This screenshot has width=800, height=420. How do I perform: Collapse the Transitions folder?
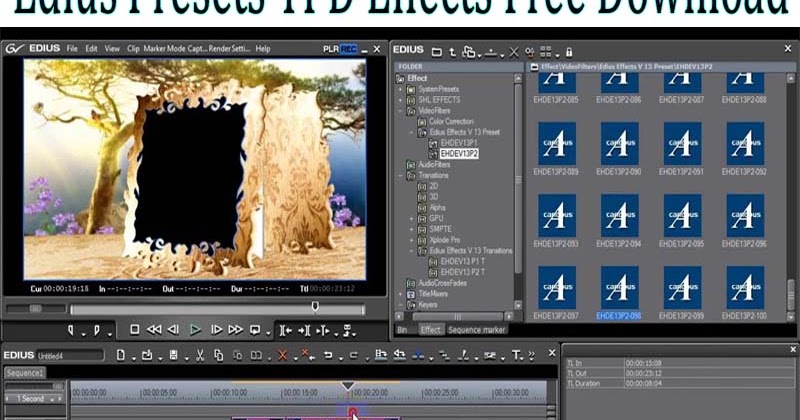point(401,176)
